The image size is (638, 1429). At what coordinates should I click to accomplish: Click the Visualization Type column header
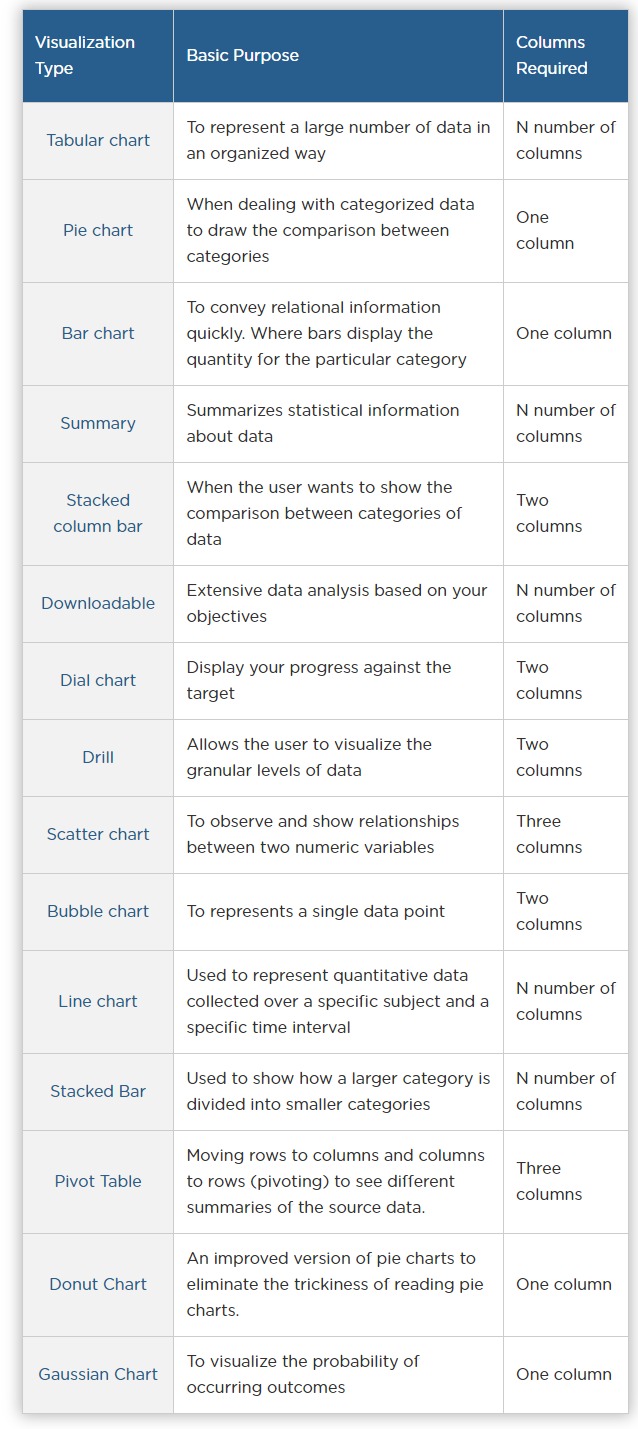[85, 55]
